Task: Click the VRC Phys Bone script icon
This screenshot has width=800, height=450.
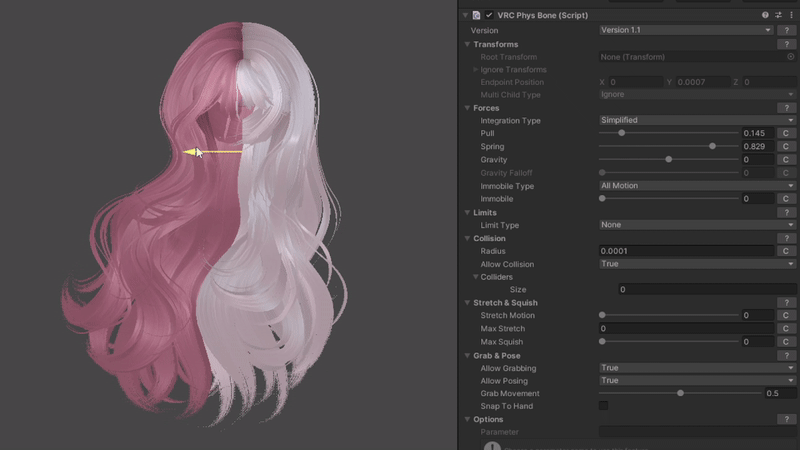Action: (477, 15)
